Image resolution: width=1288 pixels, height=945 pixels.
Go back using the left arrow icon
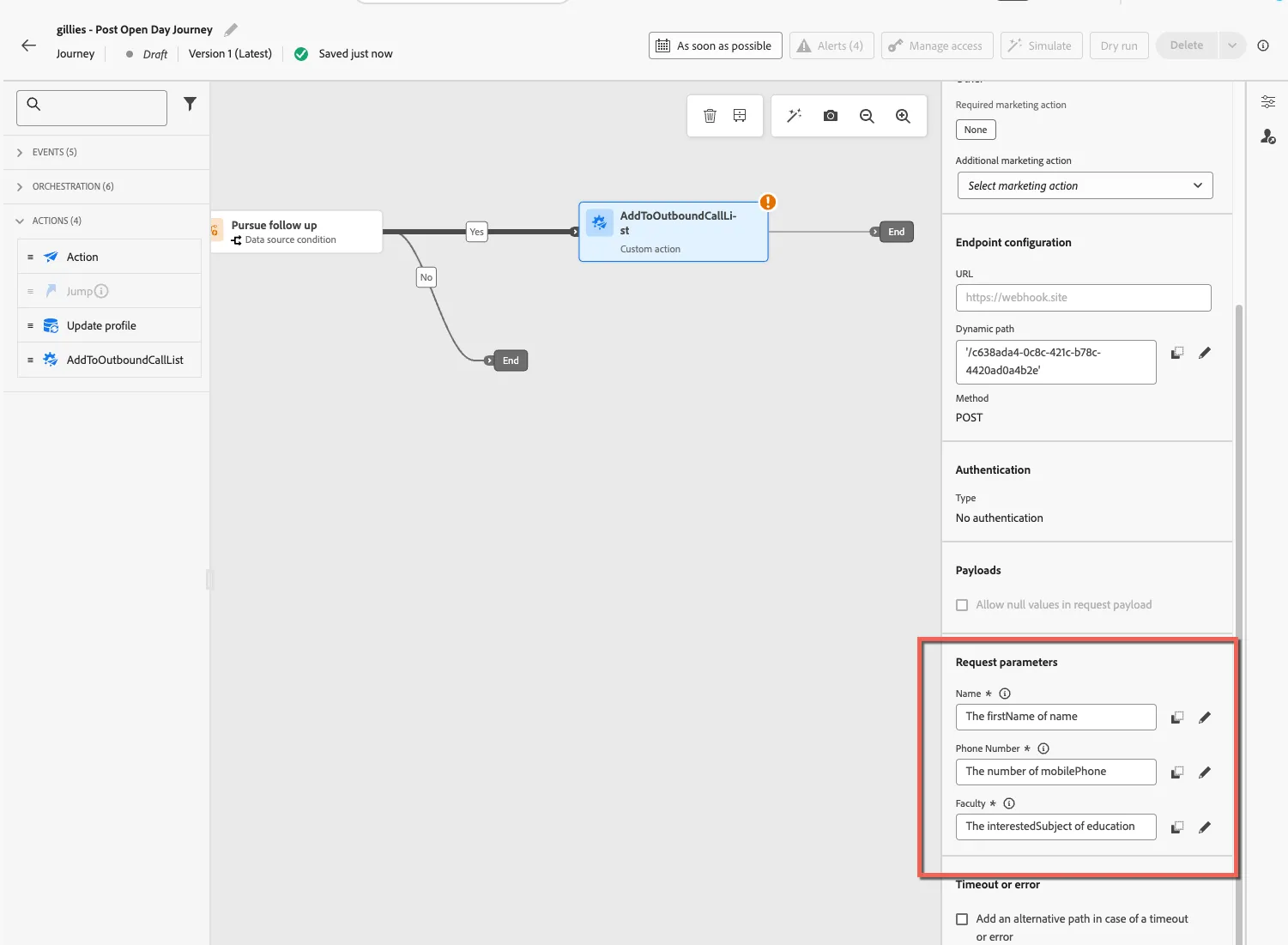(29, 45)
